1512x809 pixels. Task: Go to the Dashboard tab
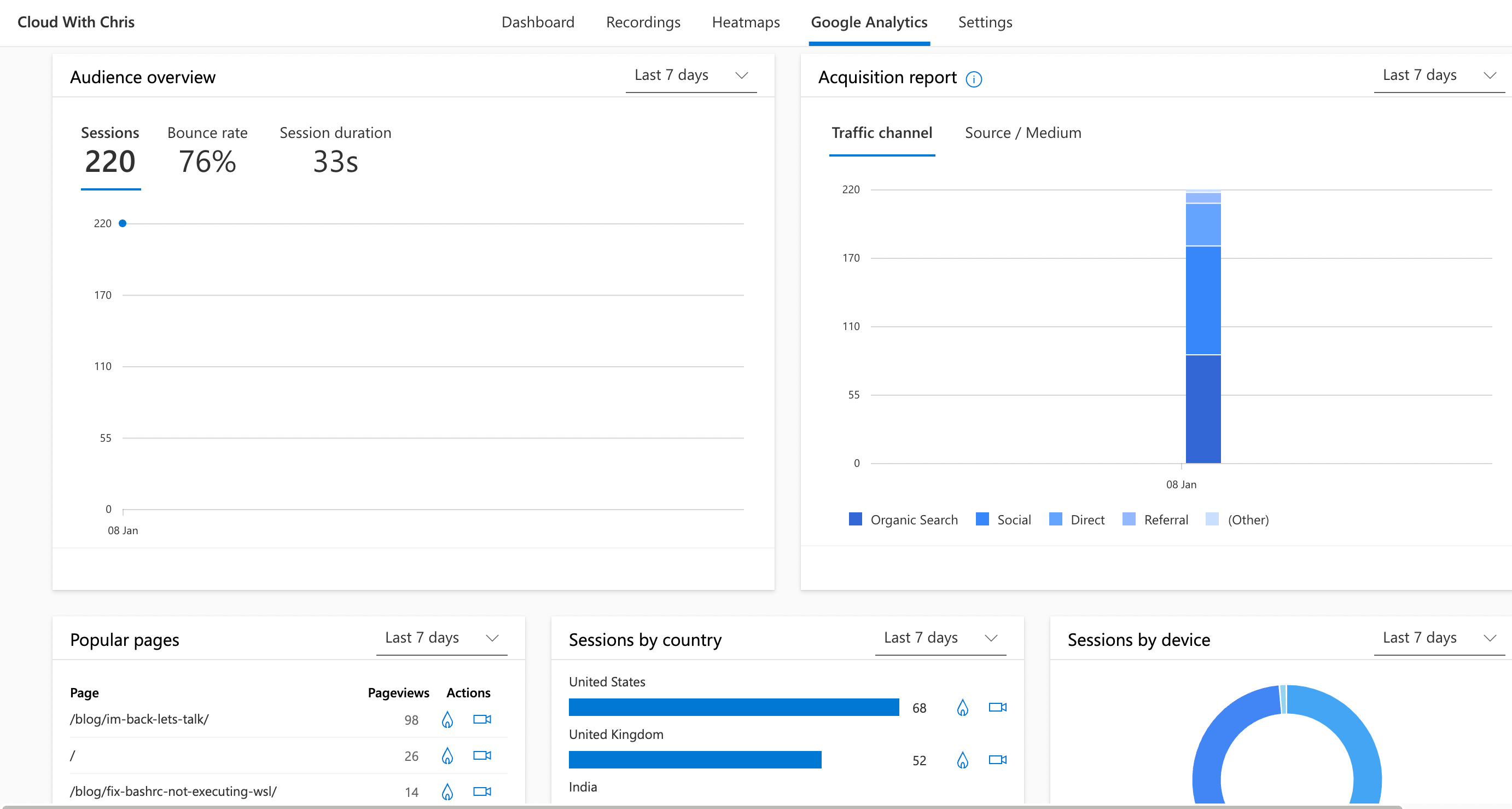[538, 22]
